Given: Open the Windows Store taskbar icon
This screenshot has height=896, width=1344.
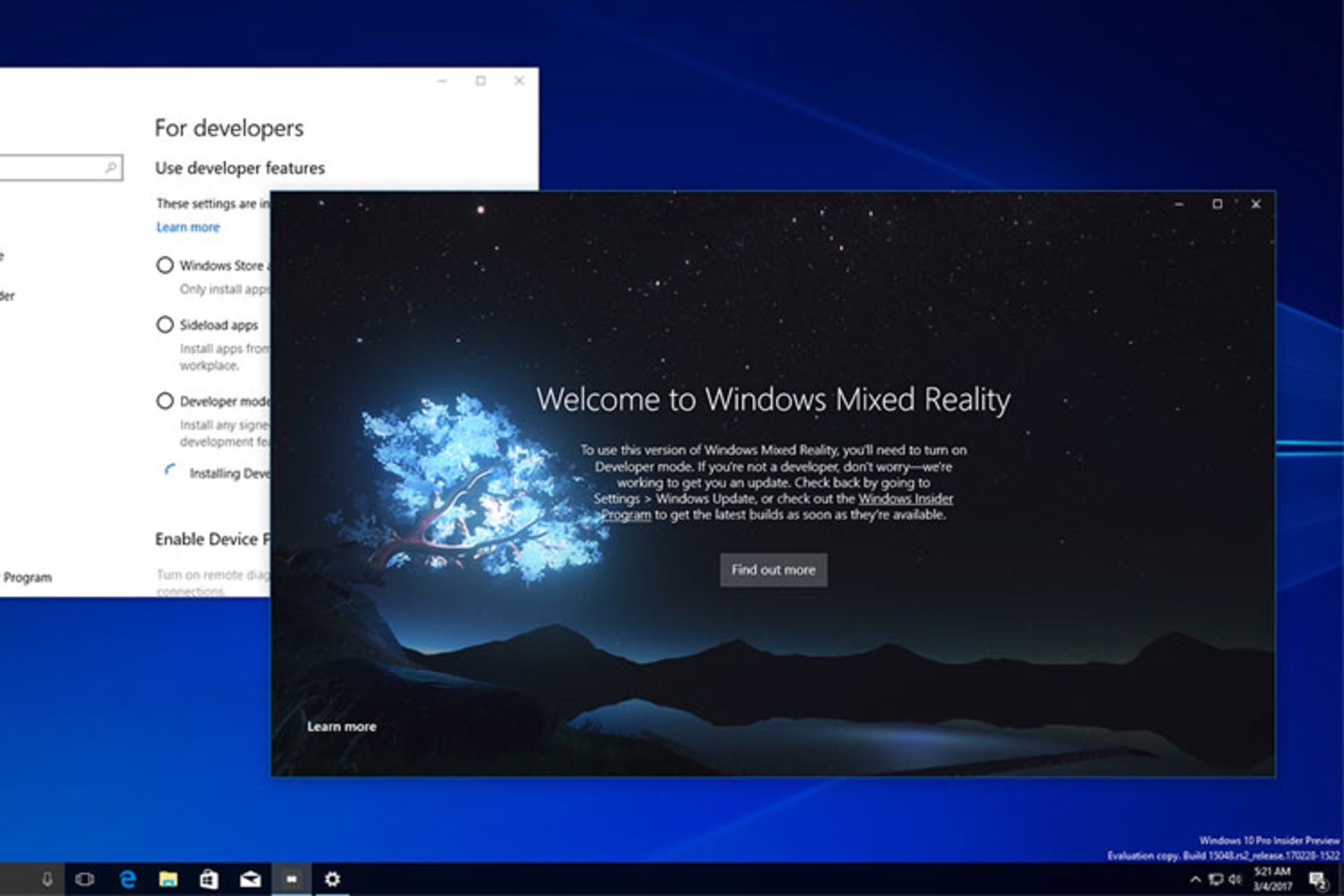Looking at the screenshot, I should pos(209,879).
